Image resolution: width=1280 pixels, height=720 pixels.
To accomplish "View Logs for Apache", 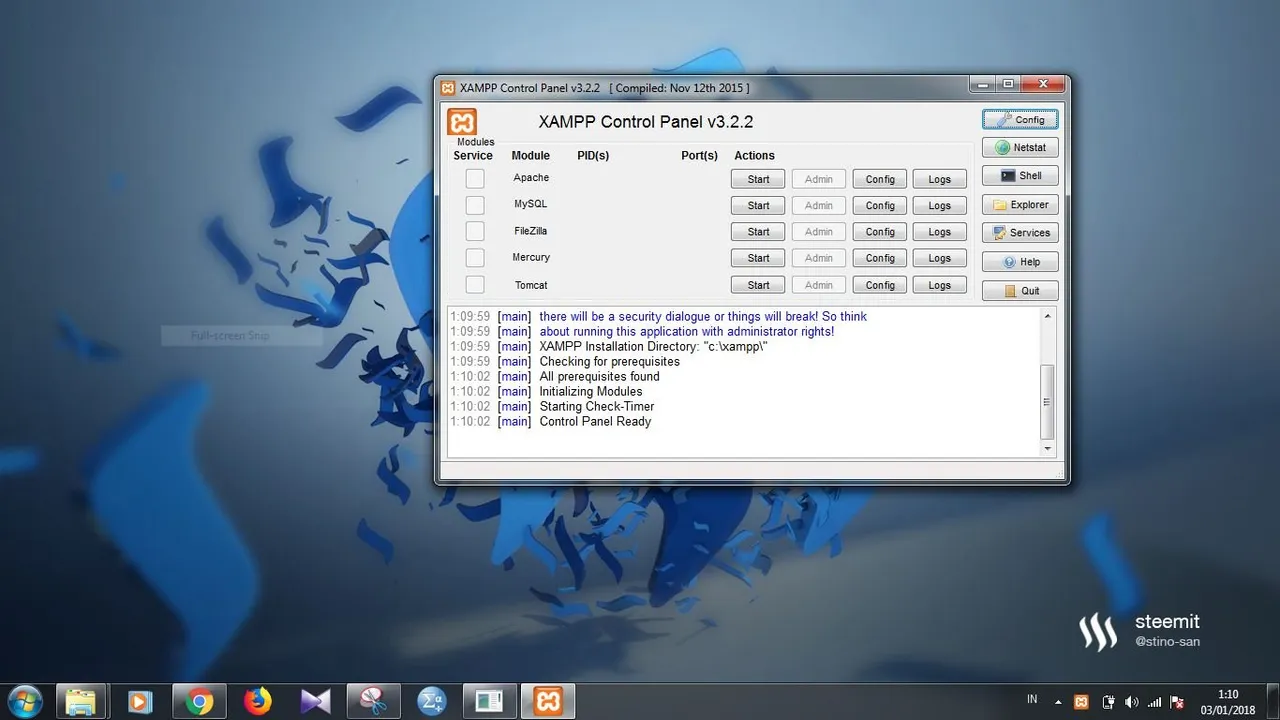I will pyautogui.click(x=940, y=179).
